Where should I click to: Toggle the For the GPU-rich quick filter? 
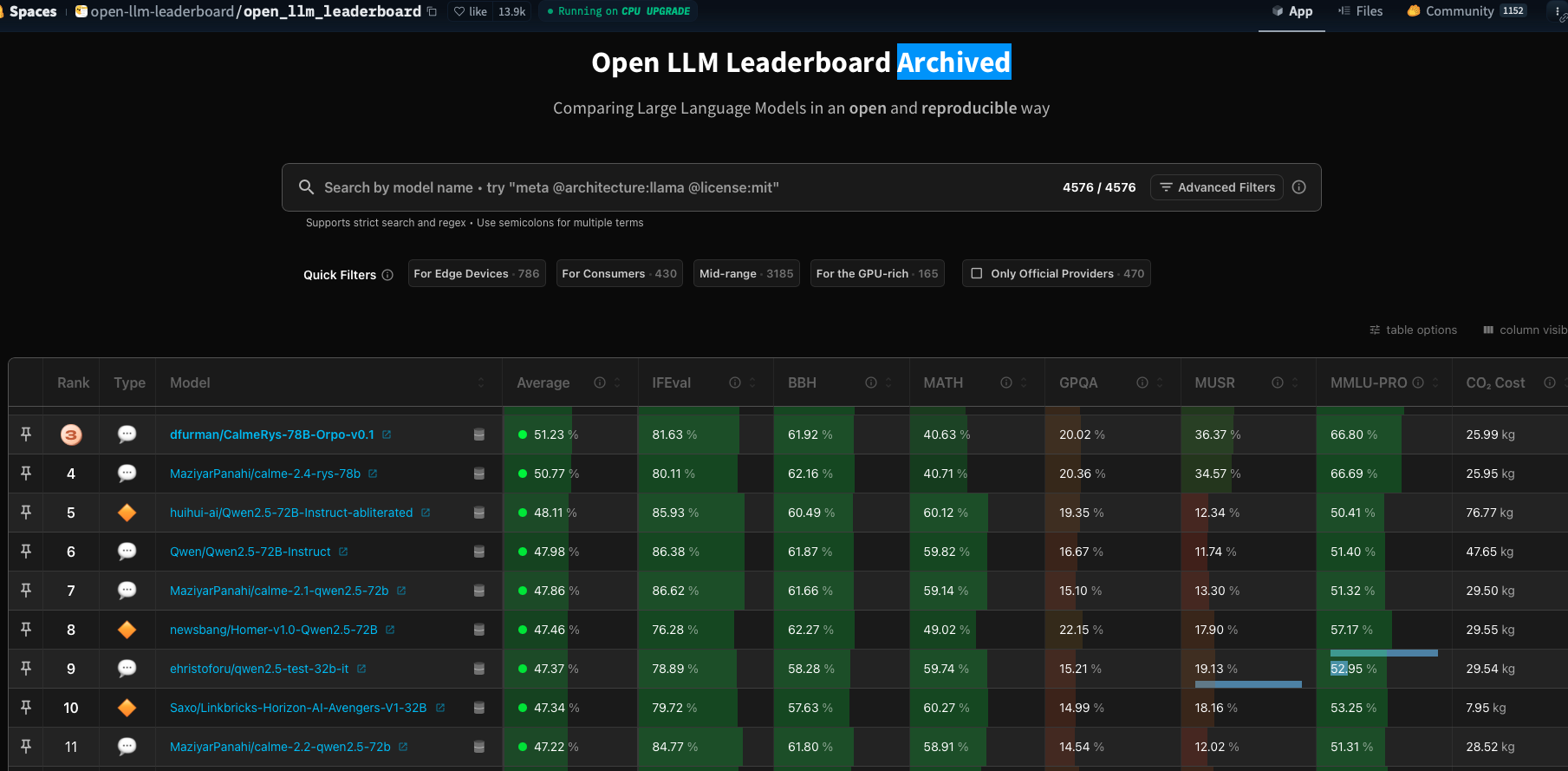[877, 273]
